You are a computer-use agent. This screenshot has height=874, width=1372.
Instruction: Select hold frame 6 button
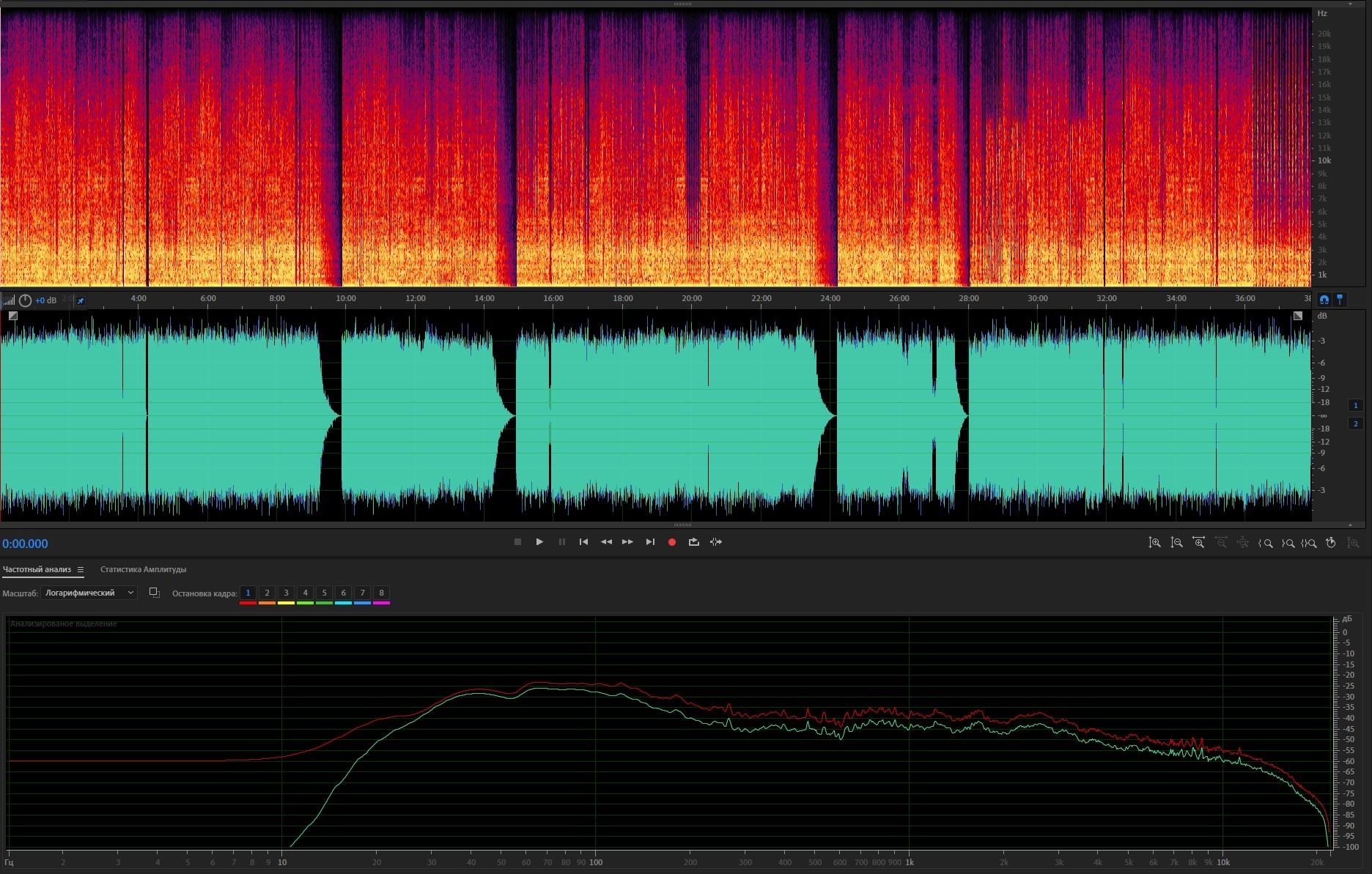pyautogui.click(x=343, y=593)
